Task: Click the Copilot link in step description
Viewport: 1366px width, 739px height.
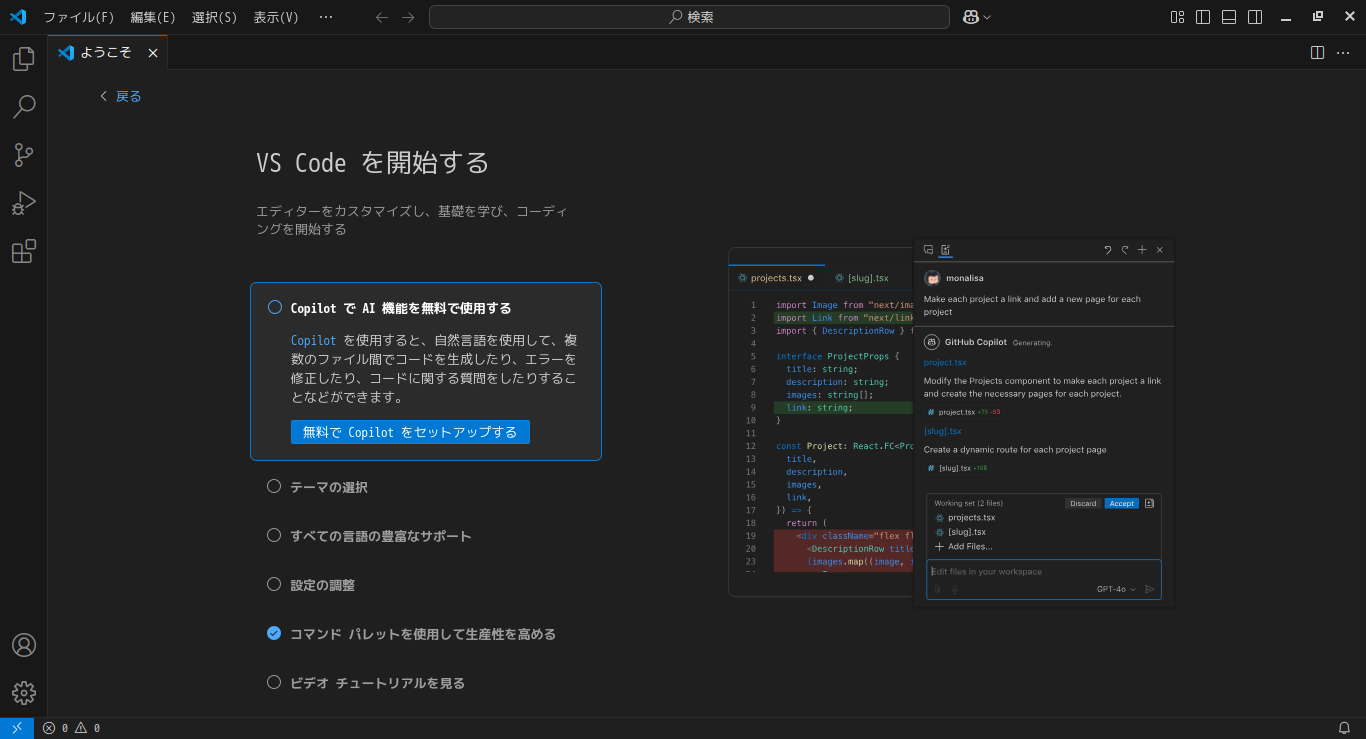Action: click(313, 340)
